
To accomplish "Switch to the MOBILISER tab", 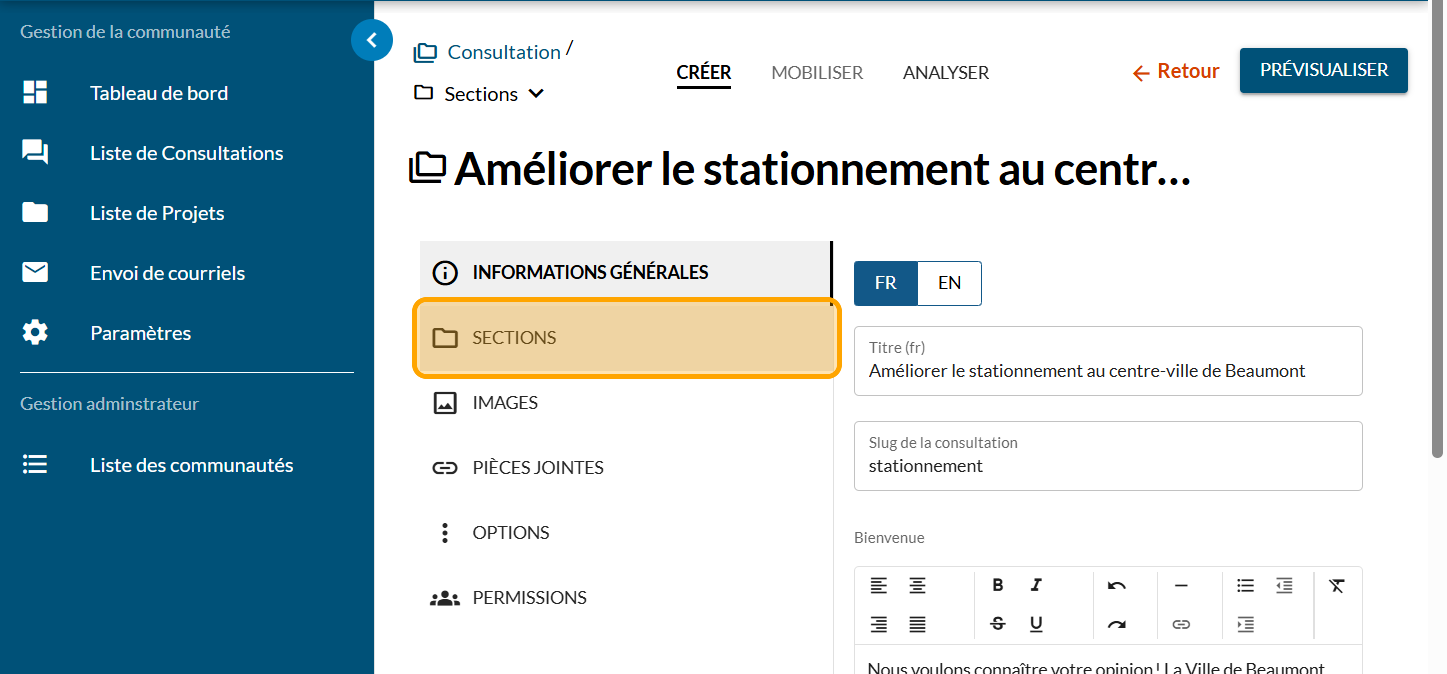I will [817, 73].
